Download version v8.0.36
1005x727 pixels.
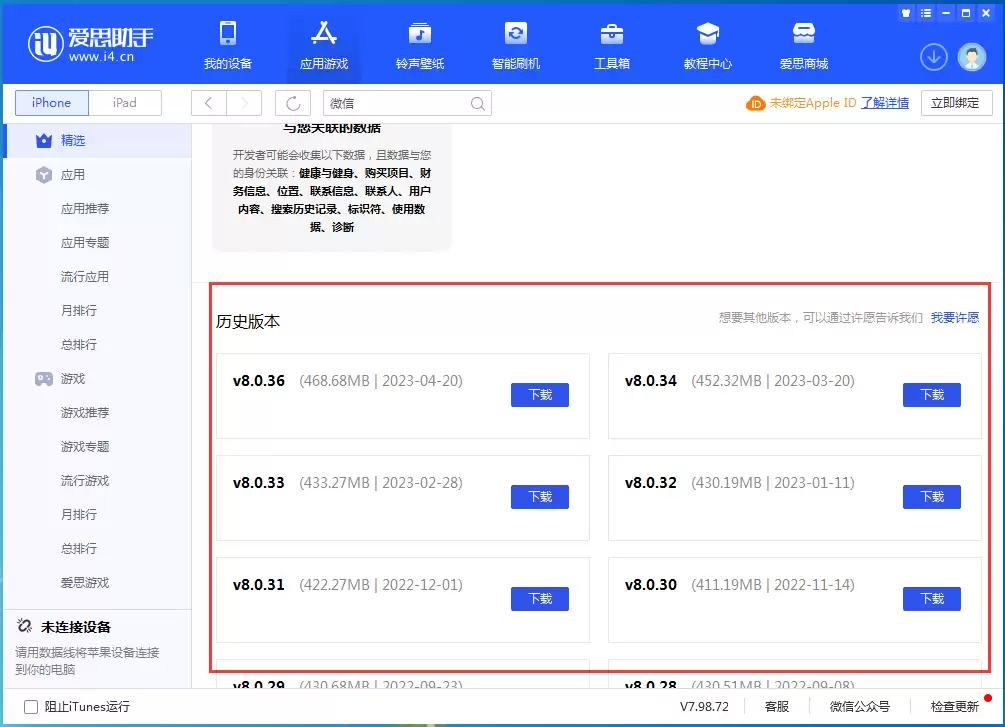click(540, 395)
